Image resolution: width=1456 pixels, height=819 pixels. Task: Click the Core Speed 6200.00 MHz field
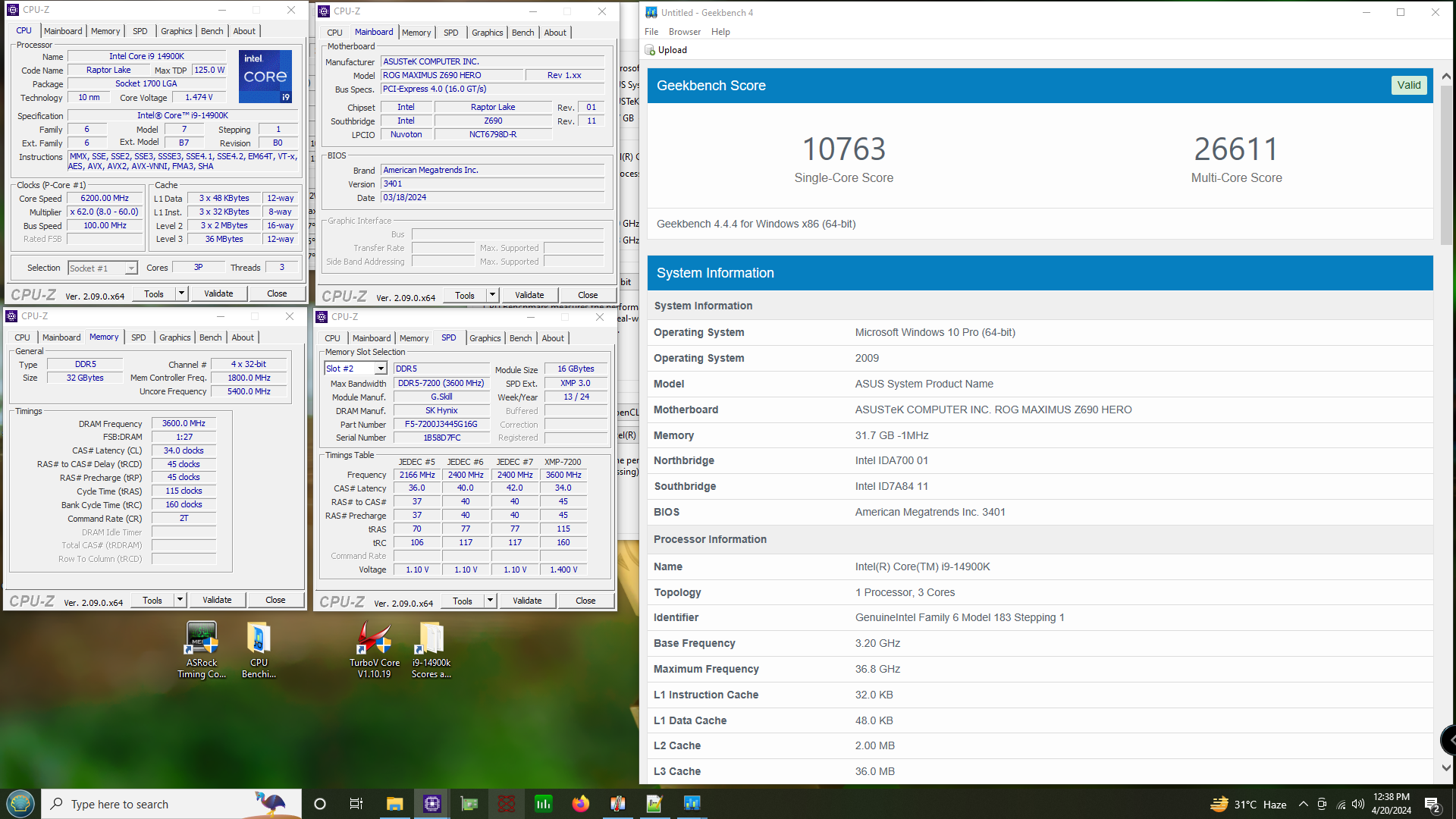[105, 198]
